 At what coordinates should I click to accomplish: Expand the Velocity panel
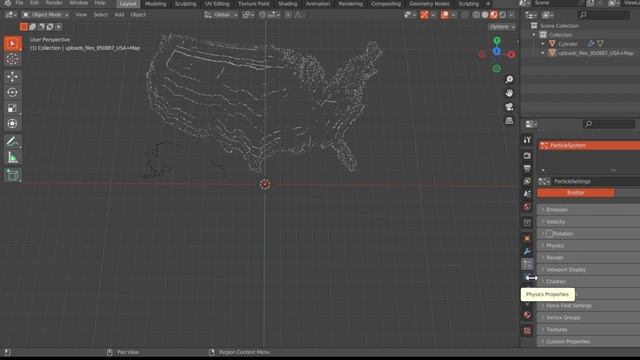tap(588, 222)
